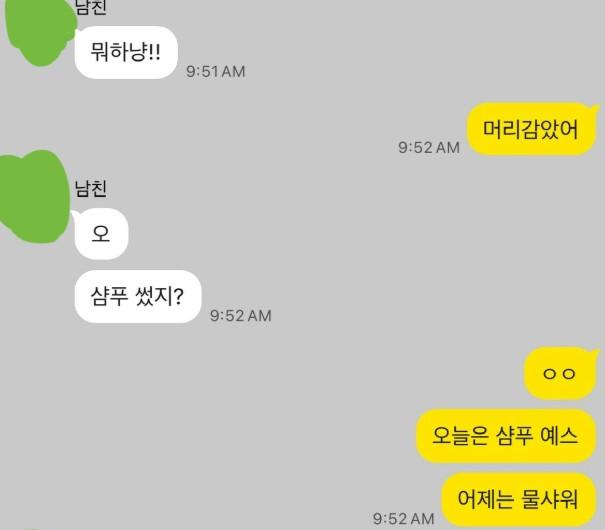Click the 남친 name next to the upper avatar
605x530 pixels.
90,8
